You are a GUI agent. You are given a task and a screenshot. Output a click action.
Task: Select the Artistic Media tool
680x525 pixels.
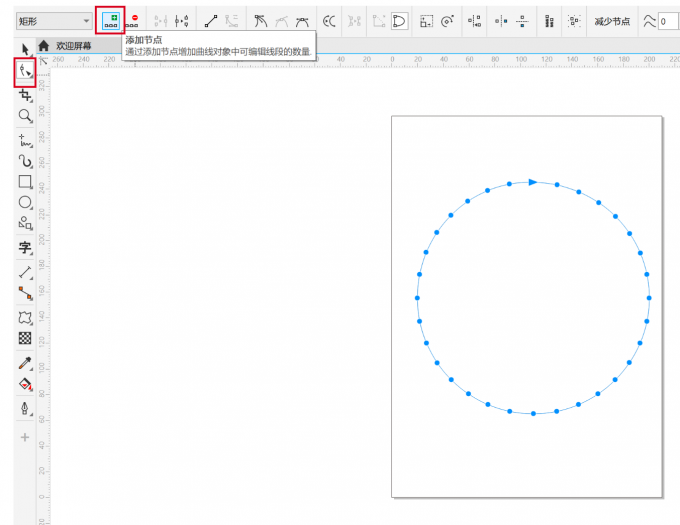tap(25, 161)
